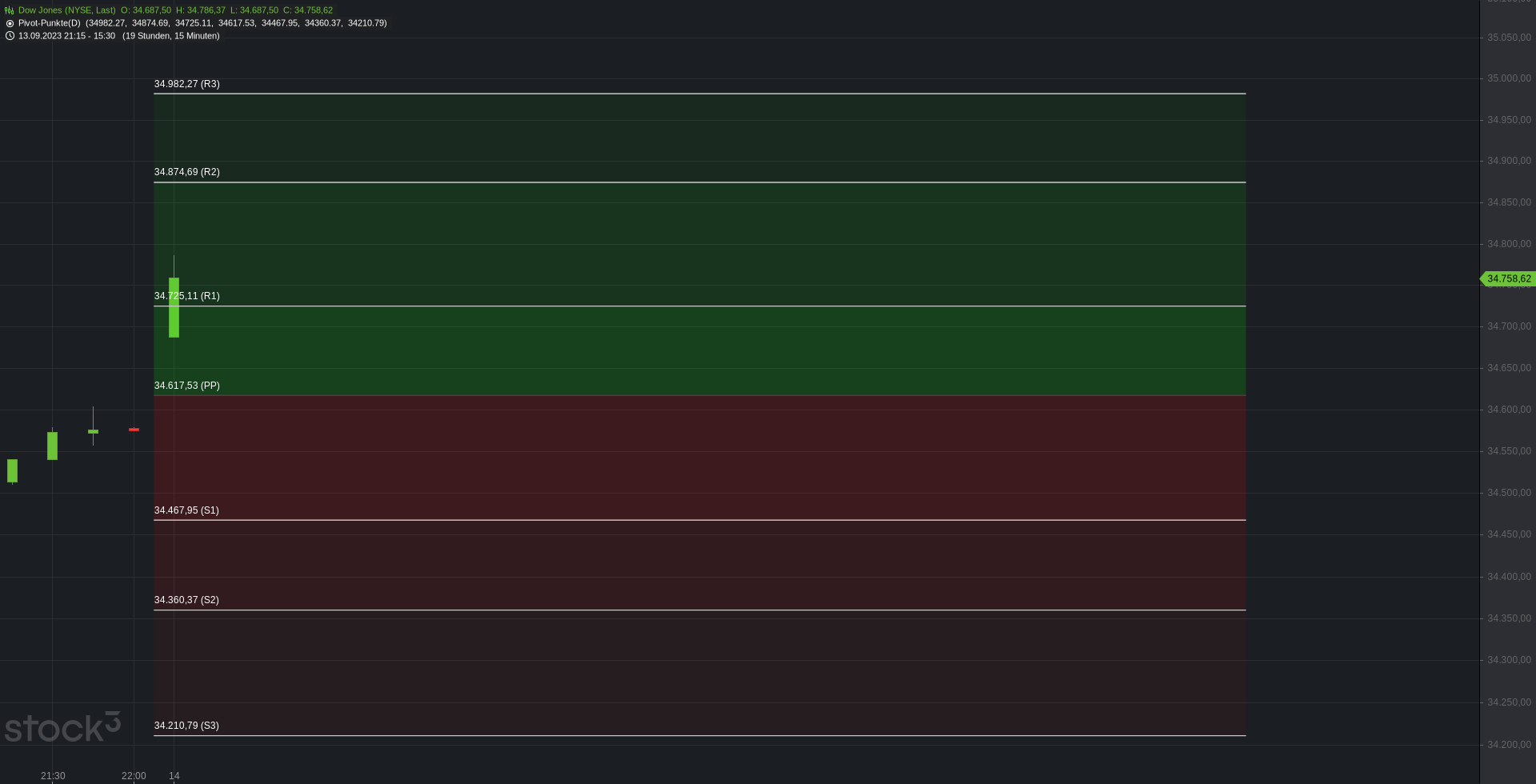Image resolution: width=1536 pixels, height=784 pixels.
Task: Click the candlestick icon beside Dow Jones
Action: [10, 10]
